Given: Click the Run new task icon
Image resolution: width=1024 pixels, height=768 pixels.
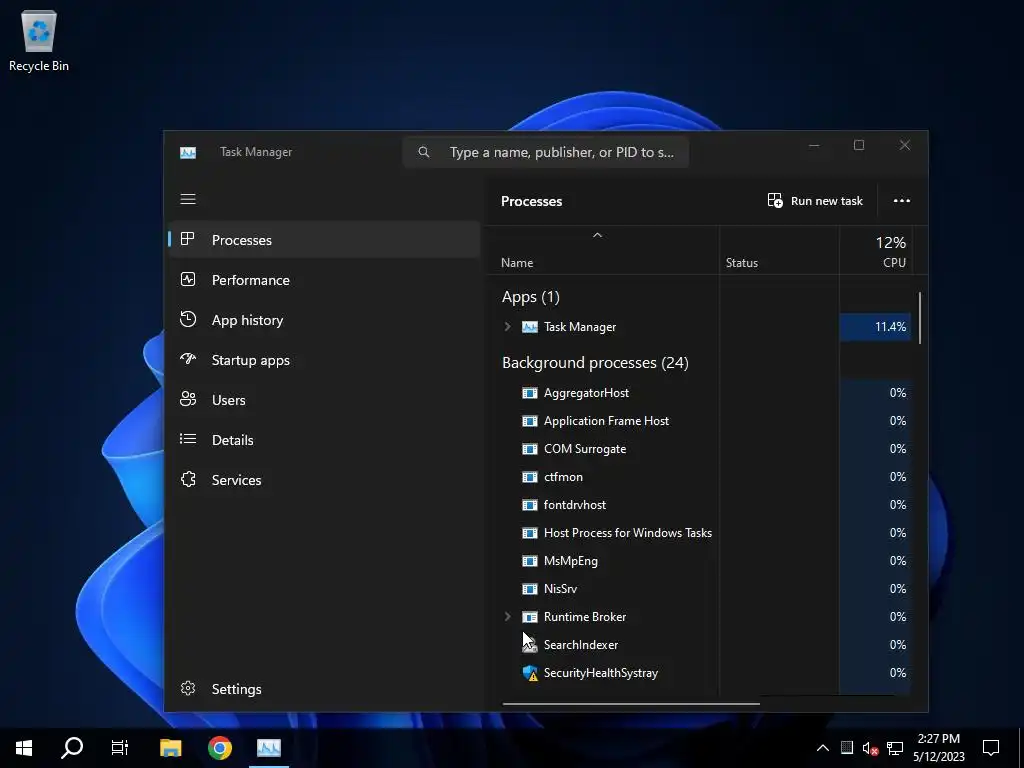Looking at the screenshot, I should coord(775,200).
